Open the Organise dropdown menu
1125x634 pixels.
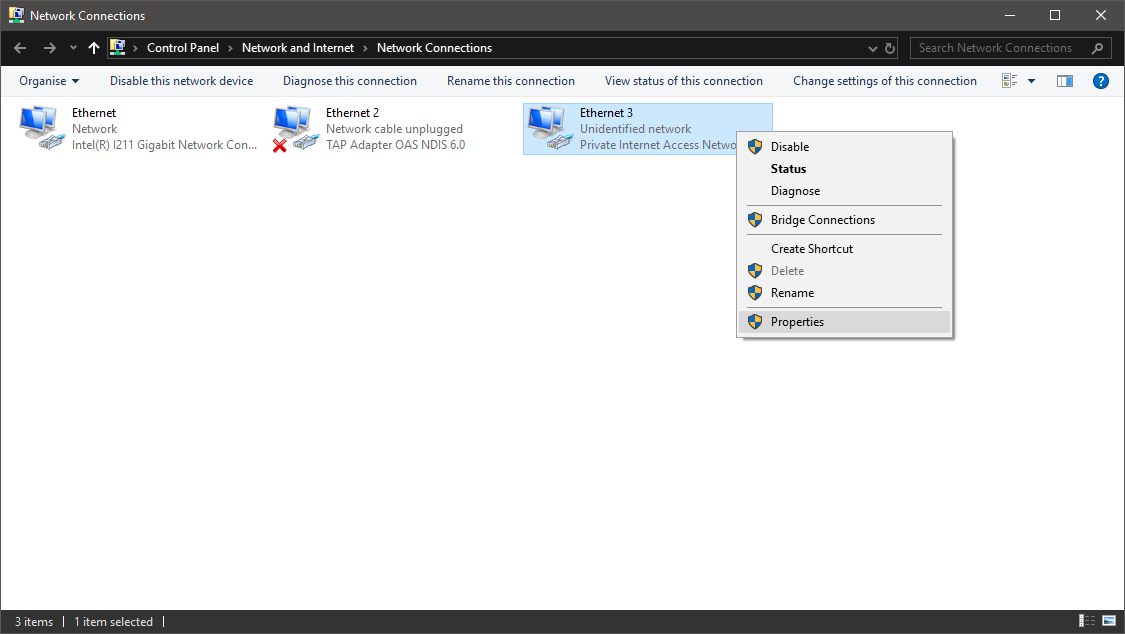49,81
